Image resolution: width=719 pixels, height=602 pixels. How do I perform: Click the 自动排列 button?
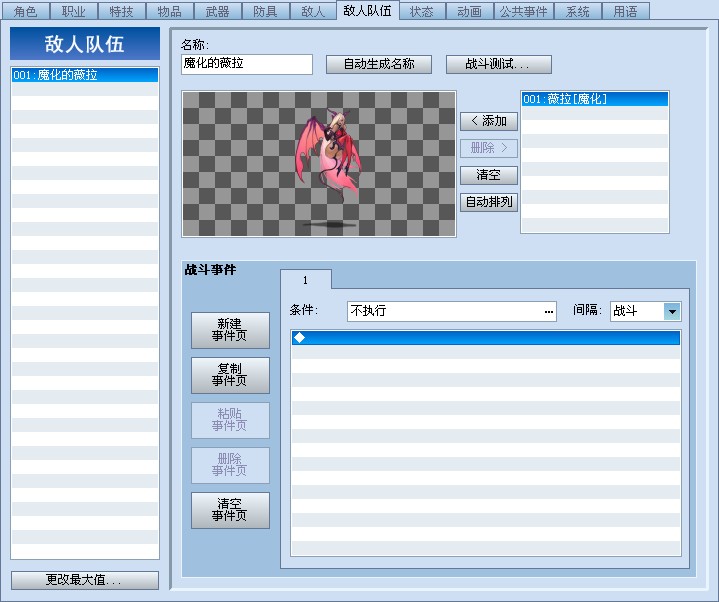pos(489,202)
